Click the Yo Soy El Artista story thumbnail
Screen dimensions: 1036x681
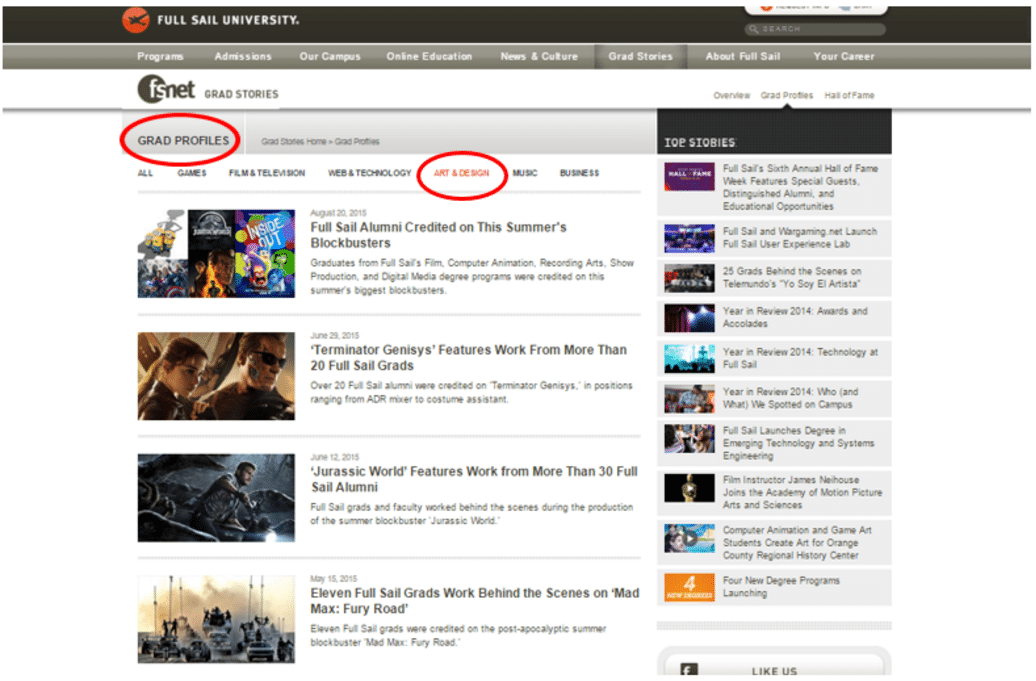[689, 278]
